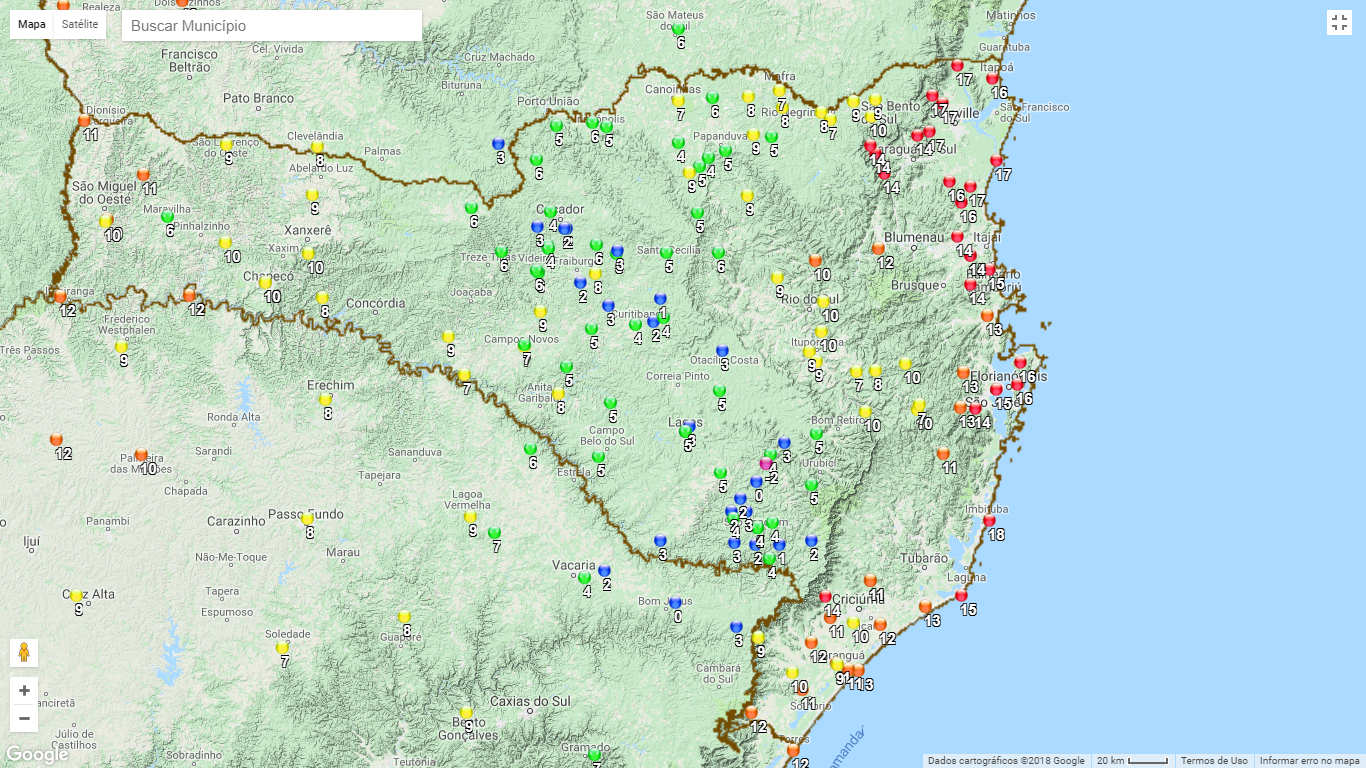Select blue marker 3 near Porto União
The height and width of the screenshot is (768, 1366).
point(498,144)
